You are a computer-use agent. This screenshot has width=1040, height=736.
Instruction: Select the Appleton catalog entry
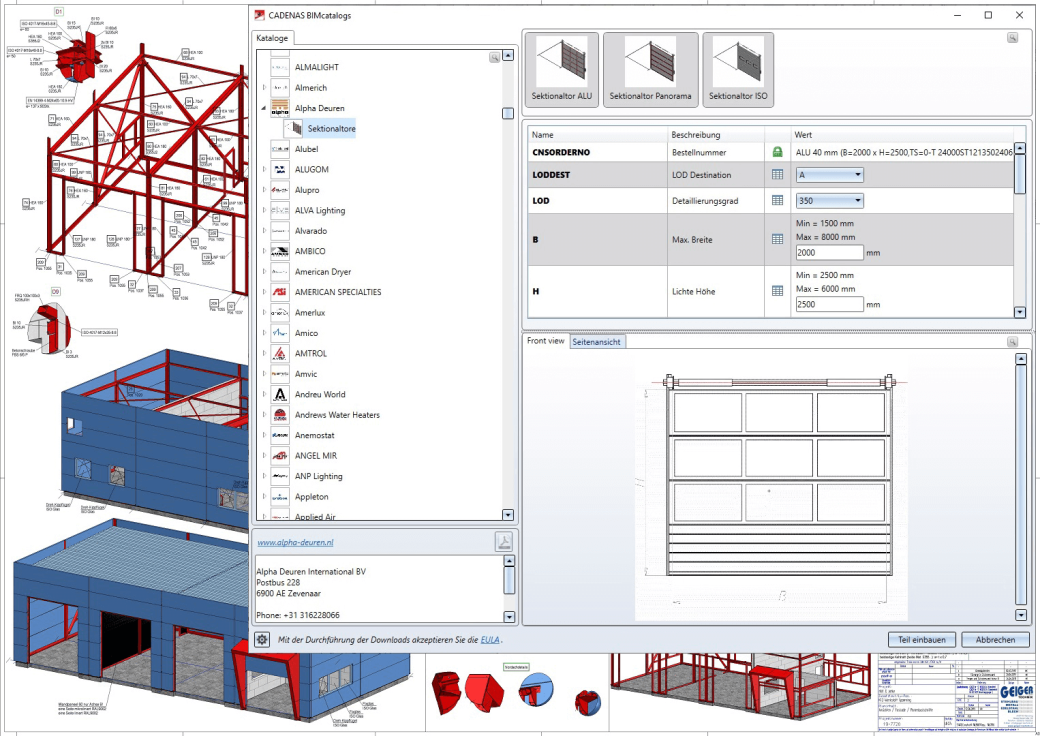pos(312,497)
